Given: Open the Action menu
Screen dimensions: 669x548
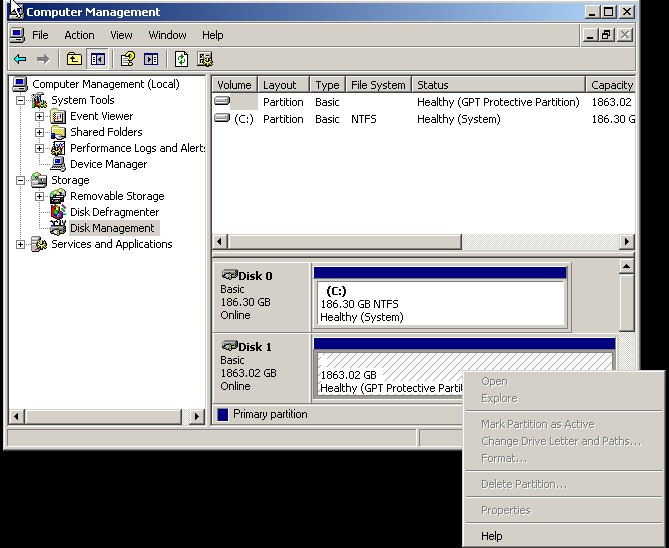Looking at the screenshot, I should 79,35.
